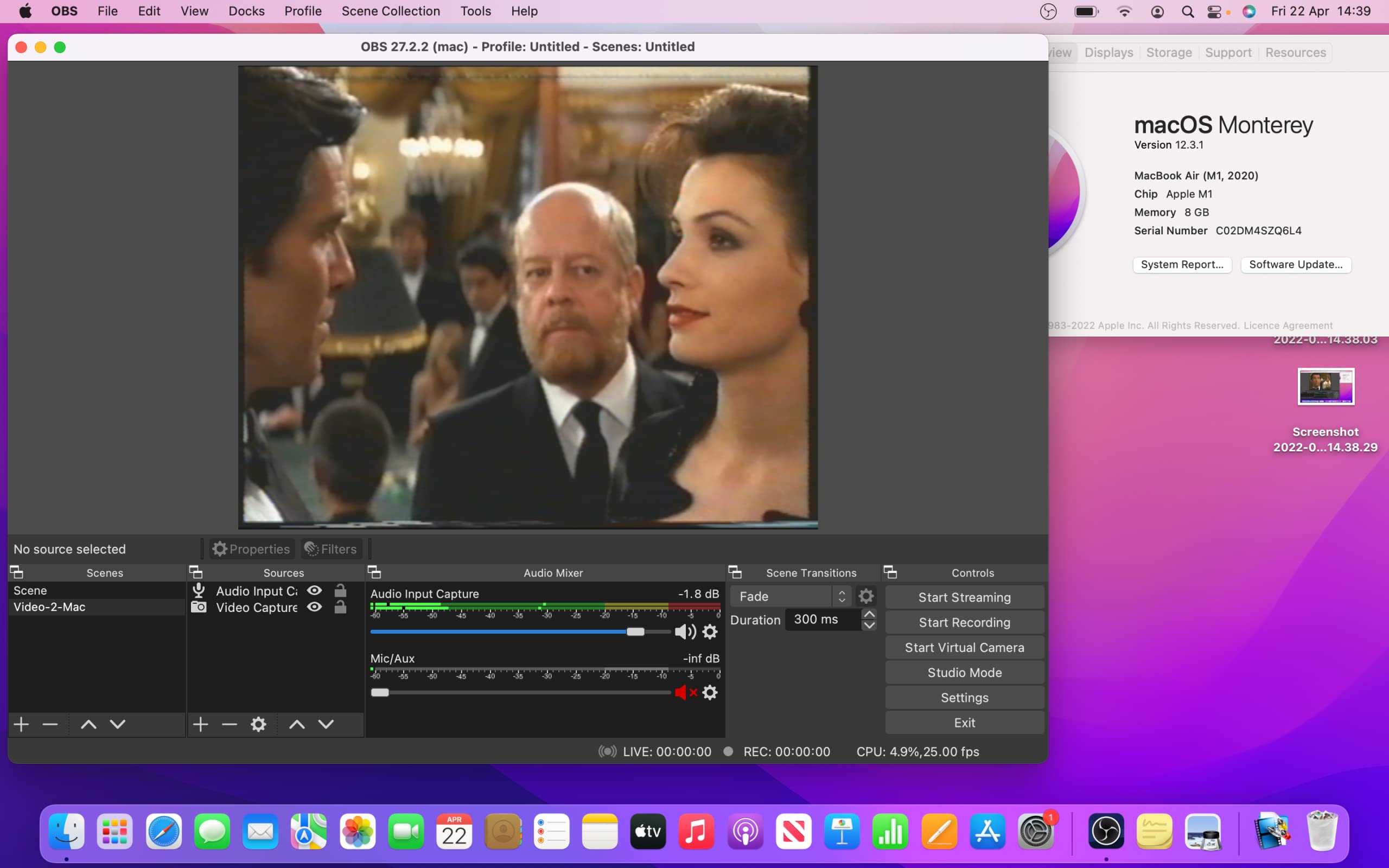
Task: Pop out the Sources dock panel
Action: tap(196, 572)
